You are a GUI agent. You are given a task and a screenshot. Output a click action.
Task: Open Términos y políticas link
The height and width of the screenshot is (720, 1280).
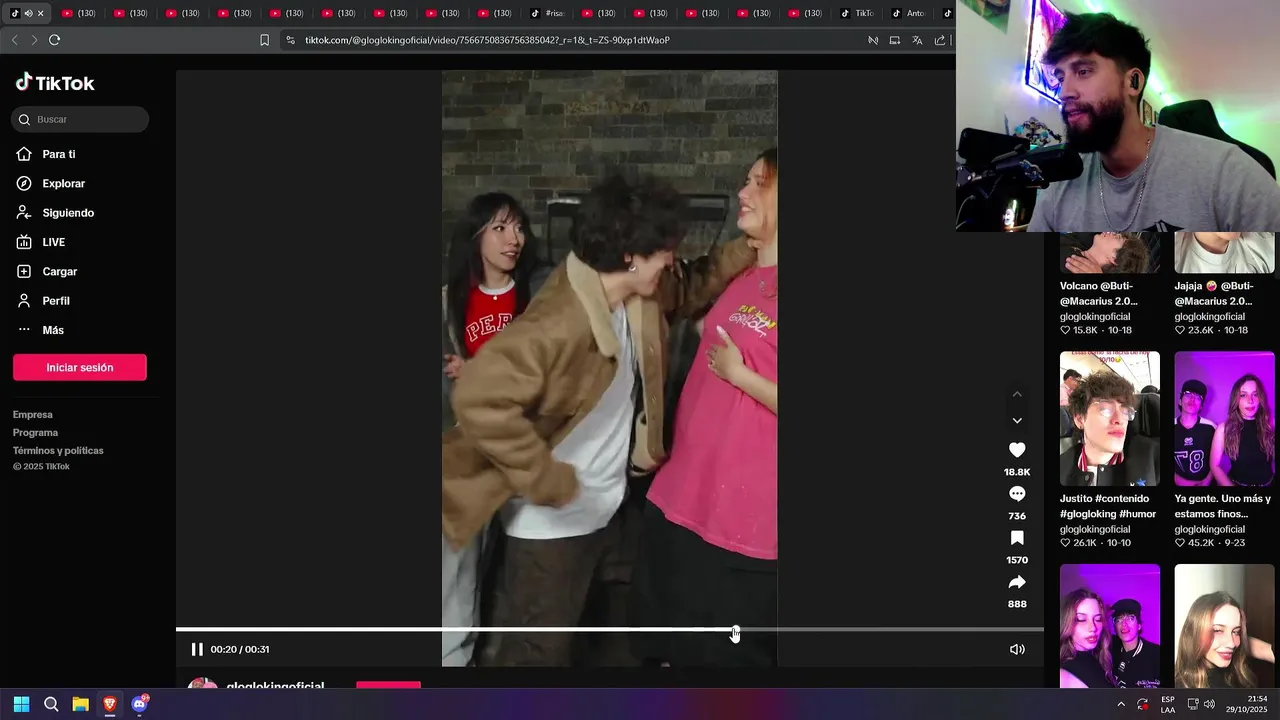[58, 450]
